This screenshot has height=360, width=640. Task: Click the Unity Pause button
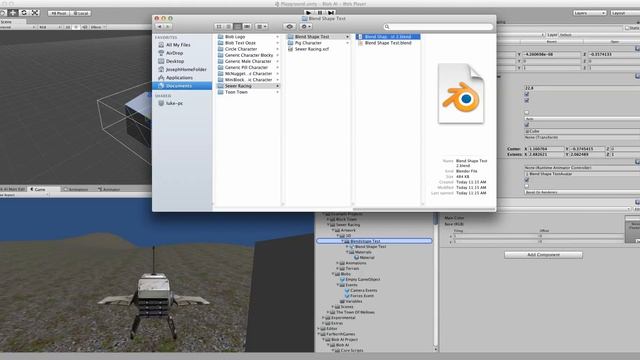(x=320, y=13)
